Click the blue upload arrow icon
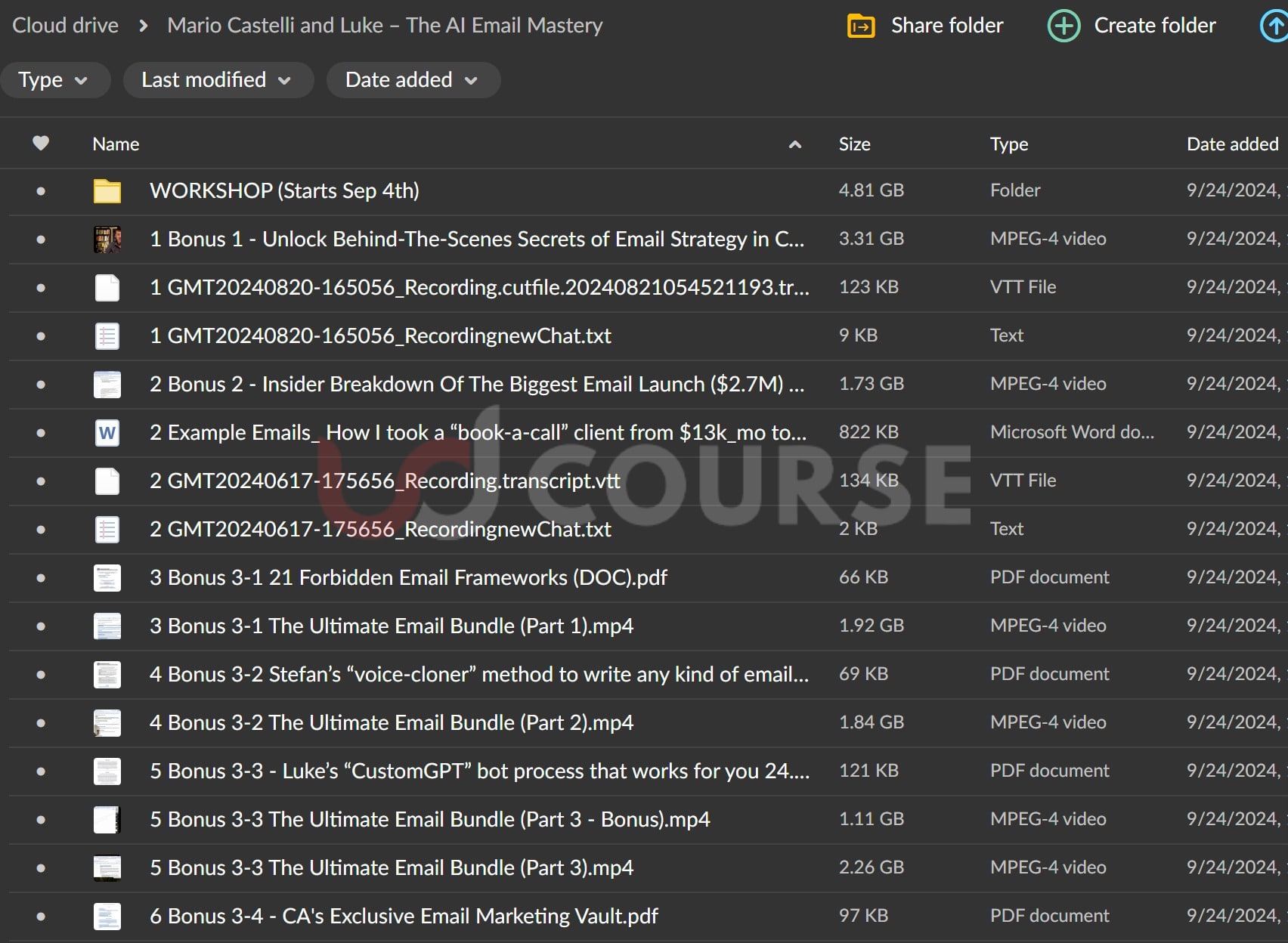 click(1275, 26)
